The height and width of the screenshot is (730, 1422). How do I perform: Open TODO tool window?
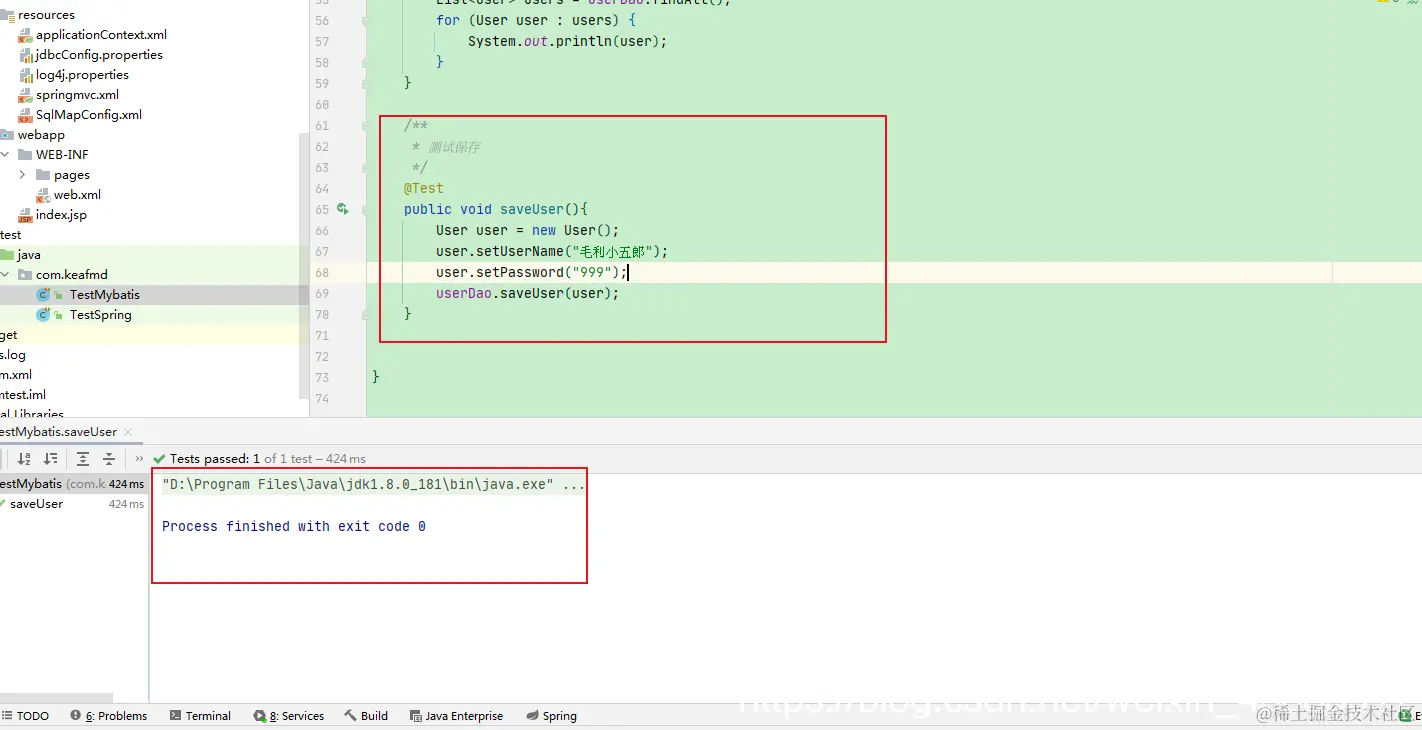coord(25,716)
